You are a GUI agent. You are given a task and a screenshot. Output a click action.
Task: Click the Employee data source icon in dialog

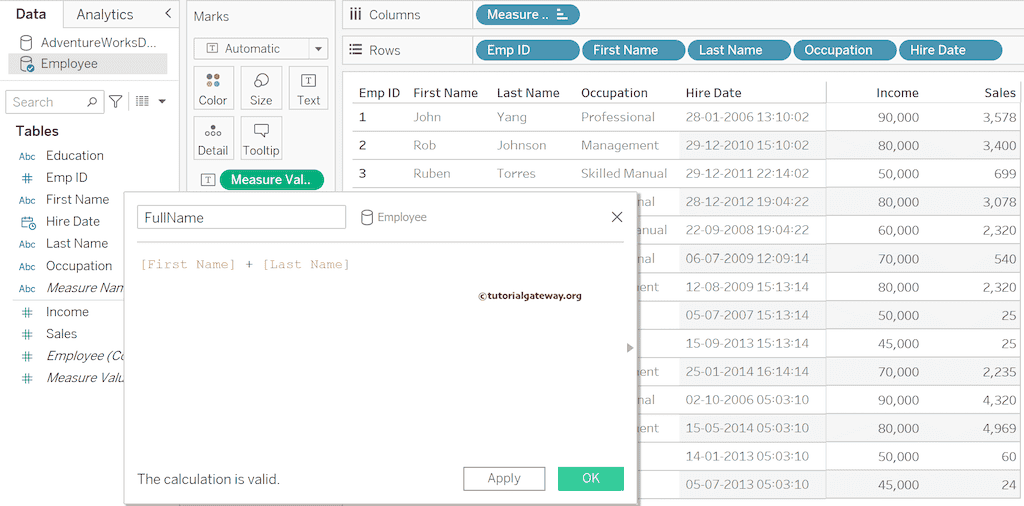(x=367, y=217)
